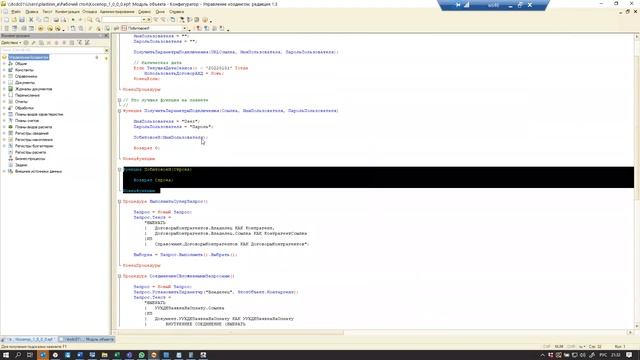Close the configuration tree panel
Viewport: 640px width, 360px height.
(x=107, y=36)
